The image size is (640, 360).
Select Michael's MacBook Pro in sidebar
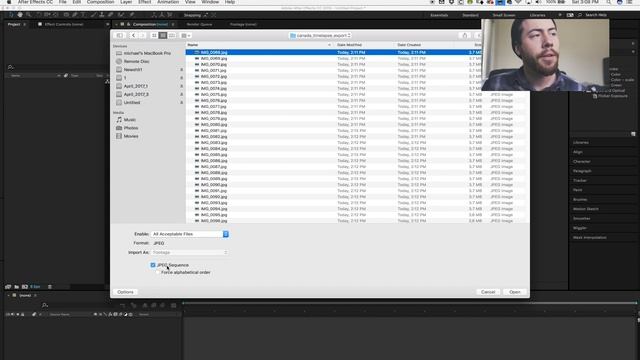[147, 53]
